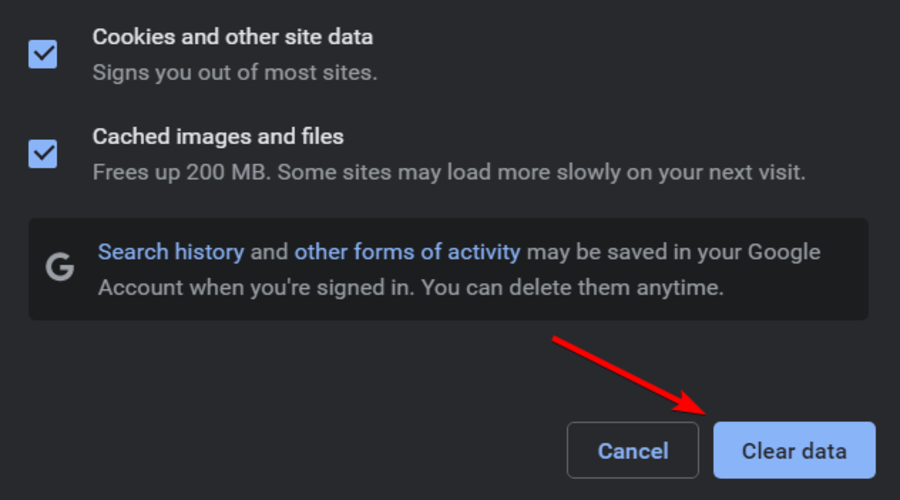Click the word 'and' between the two links

coord(269,252)
